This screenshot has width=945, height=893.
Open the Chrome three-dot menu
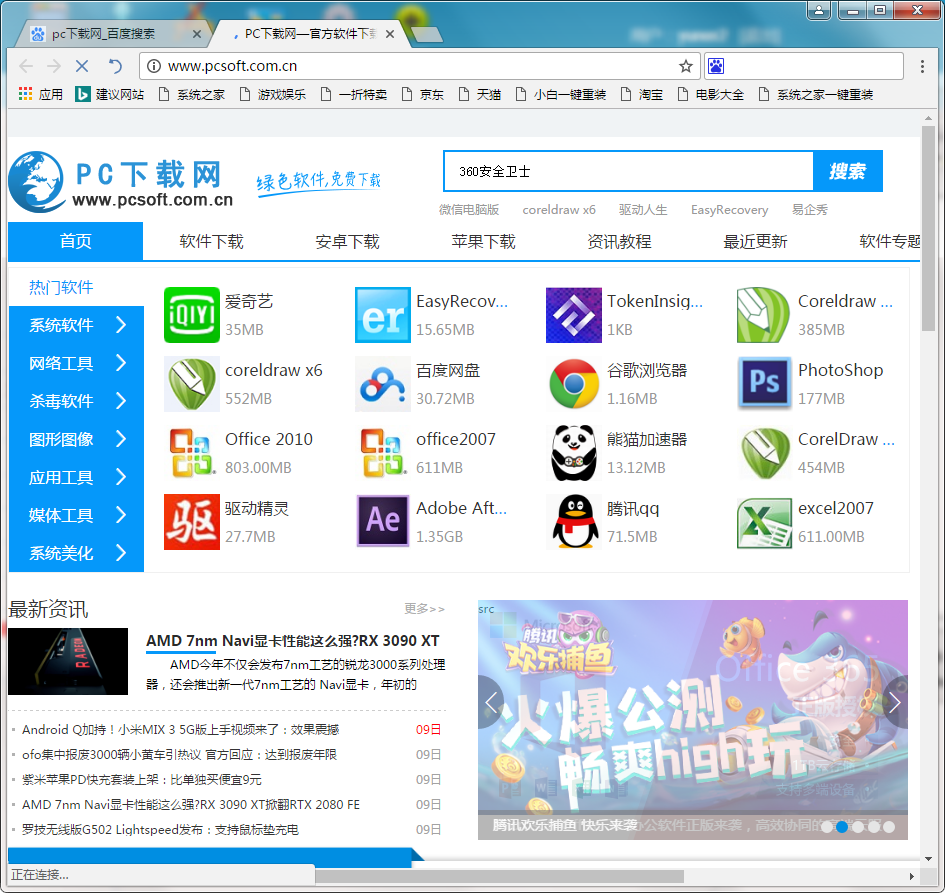(x=922, y=66)
